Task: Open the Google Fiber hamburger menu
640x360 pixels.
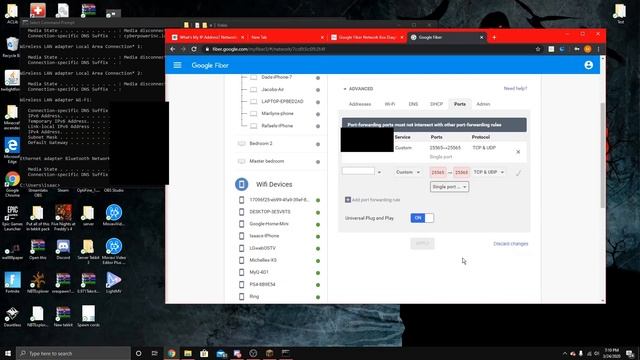Action: coord(177,65)
